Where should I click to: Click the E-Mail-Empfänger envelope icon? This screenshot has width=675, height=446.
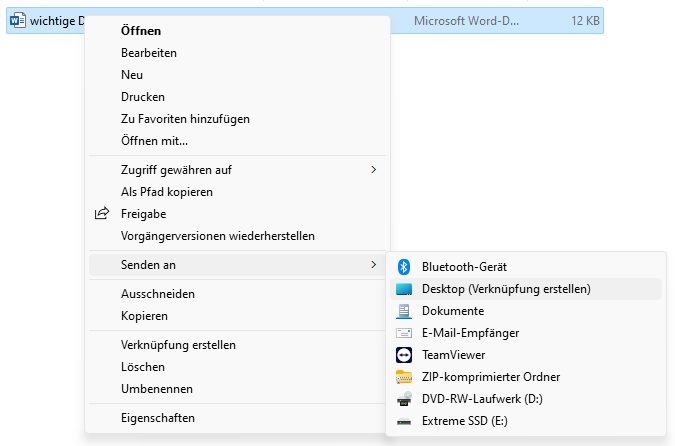coord(404,333)
